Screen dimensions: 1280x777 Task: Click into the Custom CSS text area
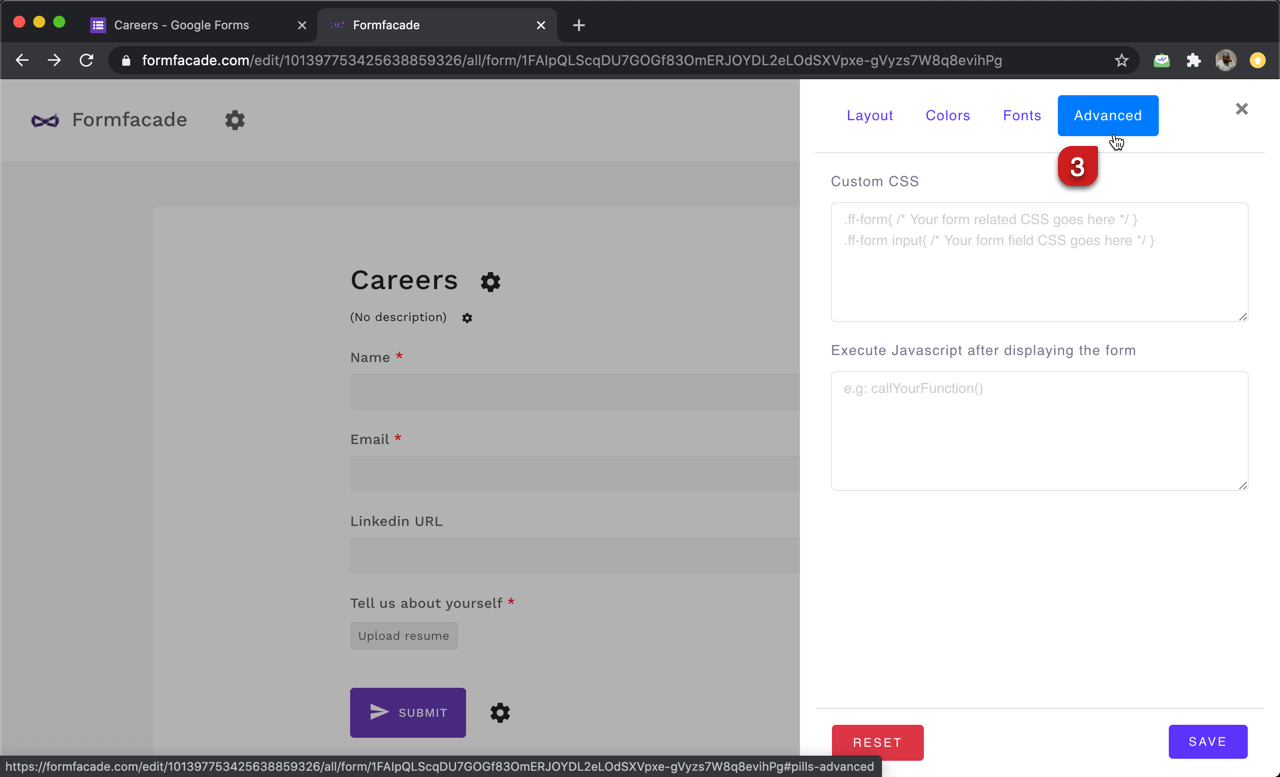[x=1039, y=262]
